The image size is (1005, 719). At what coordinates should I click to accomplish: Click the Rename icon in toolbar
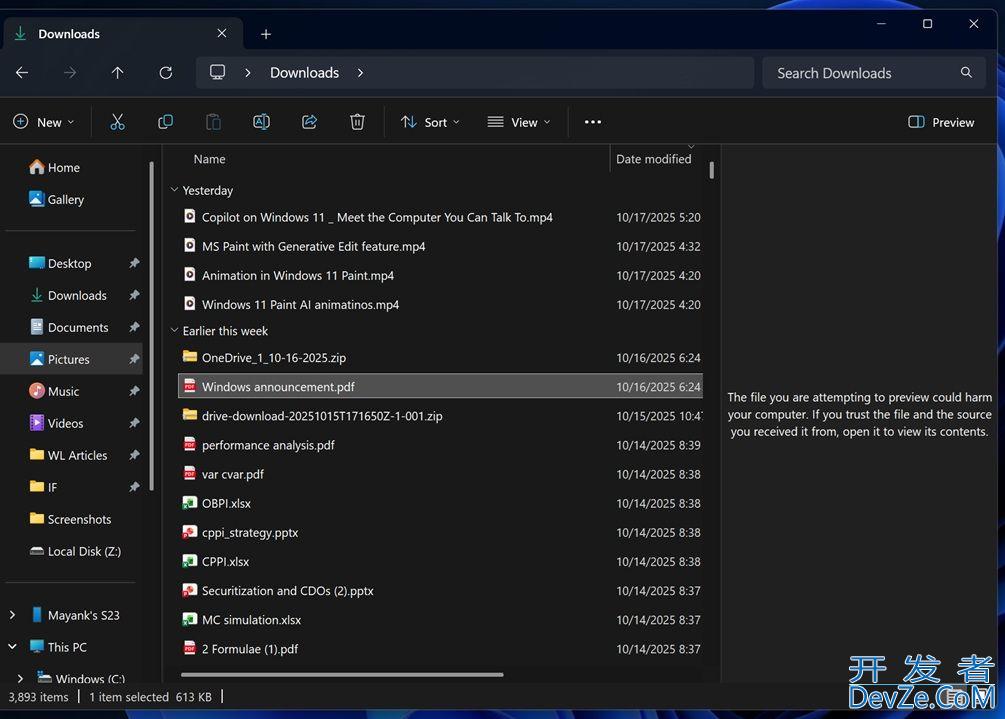pos(261,122)
